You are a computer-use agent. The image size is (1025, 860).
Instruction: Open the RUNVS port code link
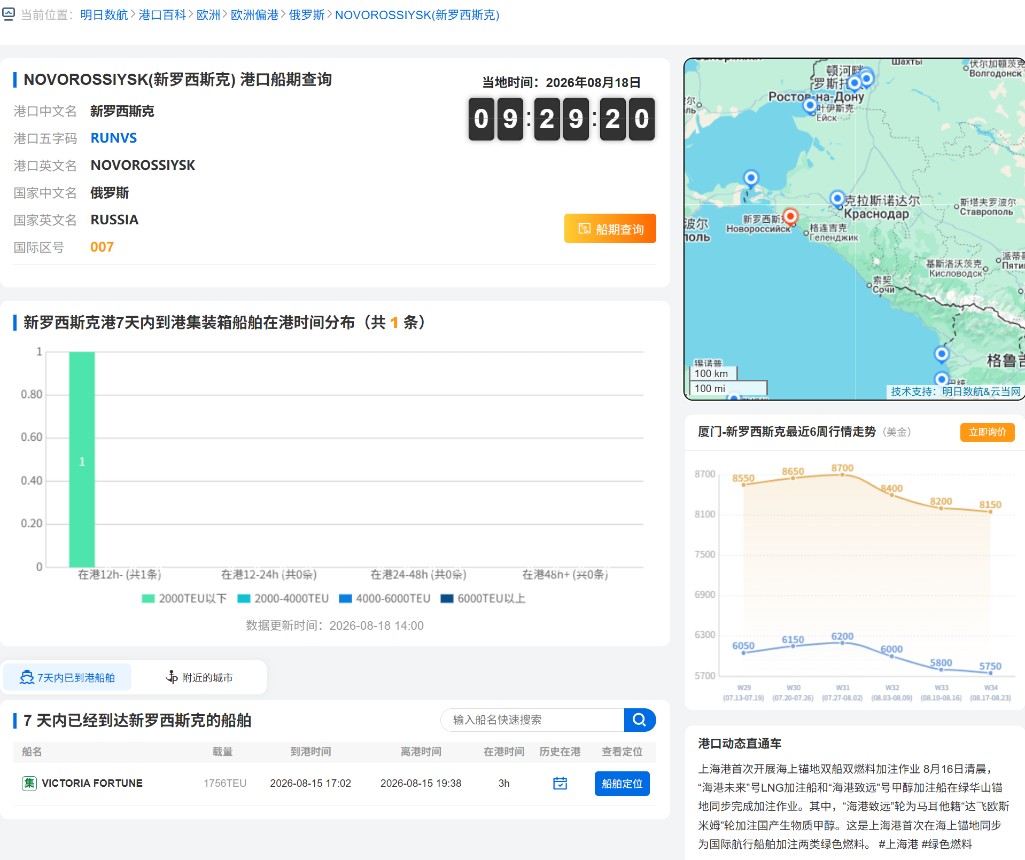pyautogui.click(x=114, y=138)
